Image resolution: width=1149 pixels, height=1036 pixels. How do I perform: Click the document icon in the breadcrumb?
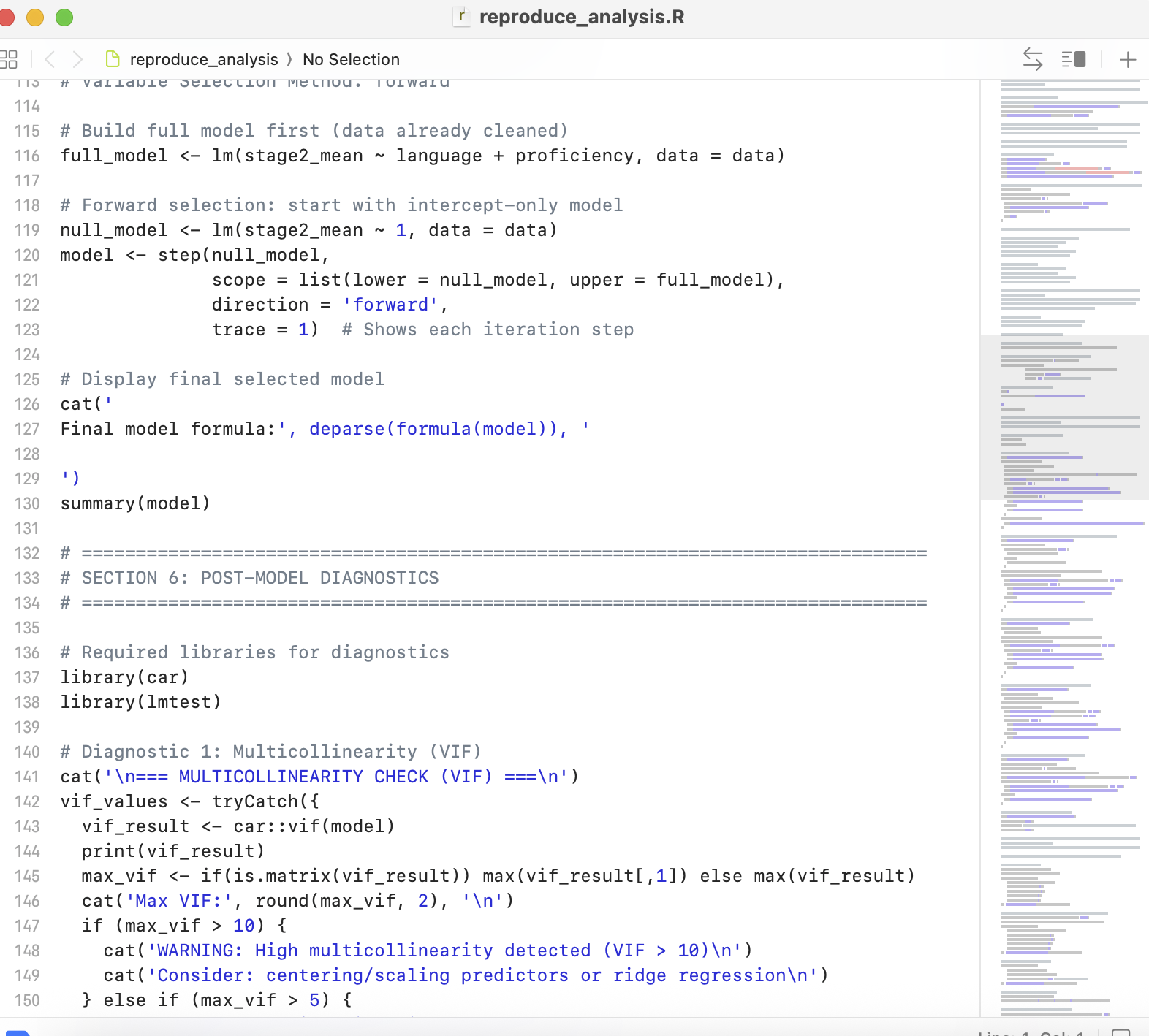[113, 59]
